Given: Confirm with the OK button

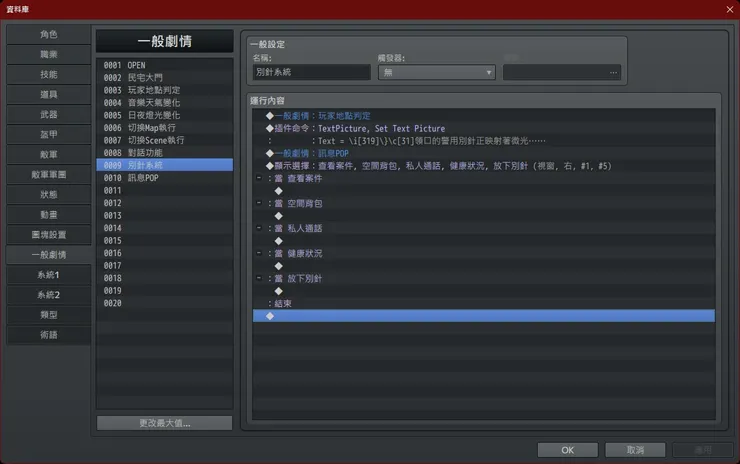Looking at the screenshot, I should 568,450.
